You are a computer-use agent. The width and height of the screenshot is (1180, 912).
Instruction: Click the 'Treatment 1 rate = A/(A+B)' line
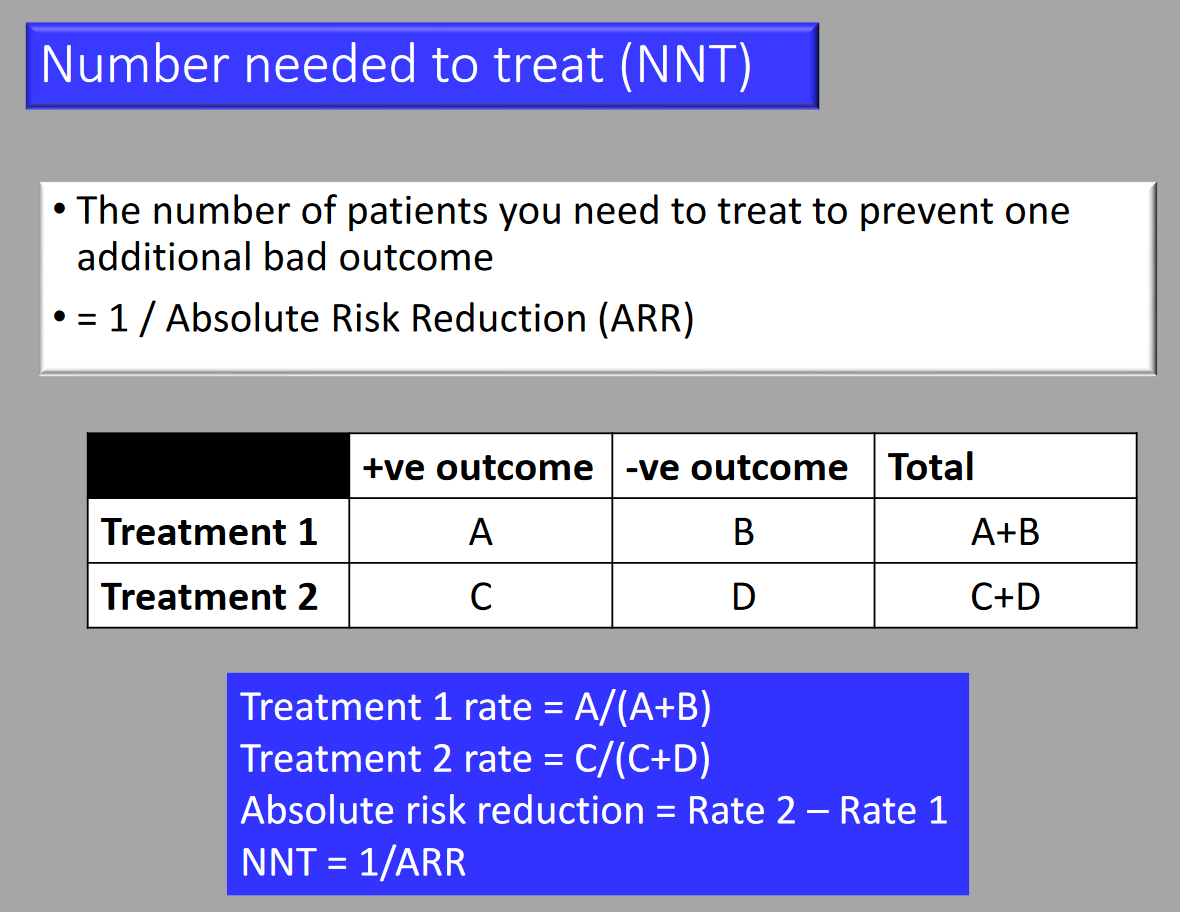click(x=476, y=707)
